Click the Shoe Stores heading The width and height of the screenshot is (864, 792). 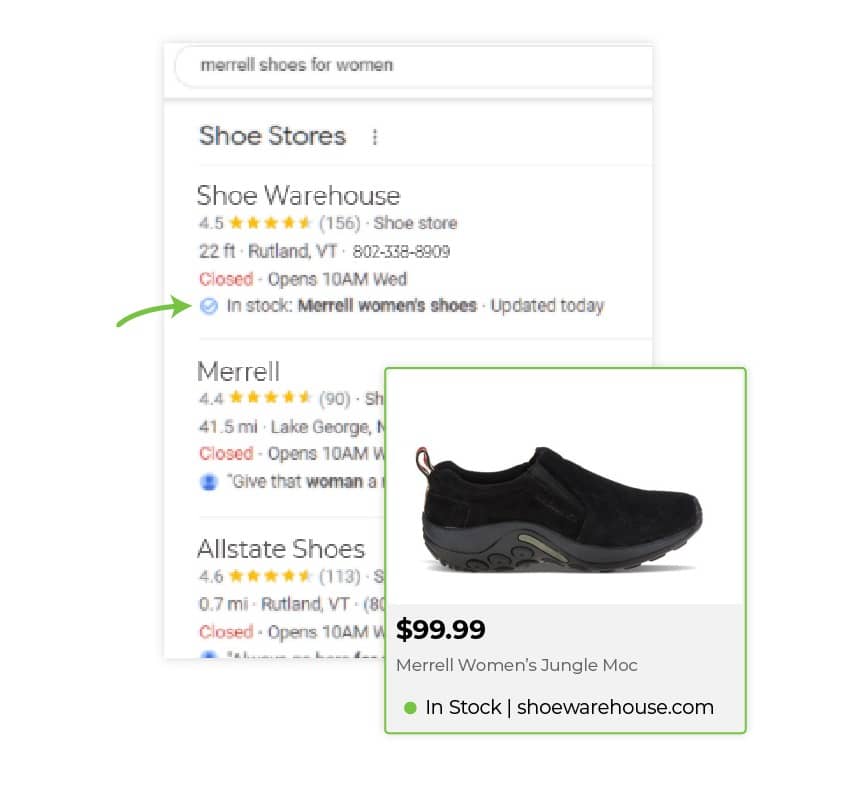[x=272, y=136]
